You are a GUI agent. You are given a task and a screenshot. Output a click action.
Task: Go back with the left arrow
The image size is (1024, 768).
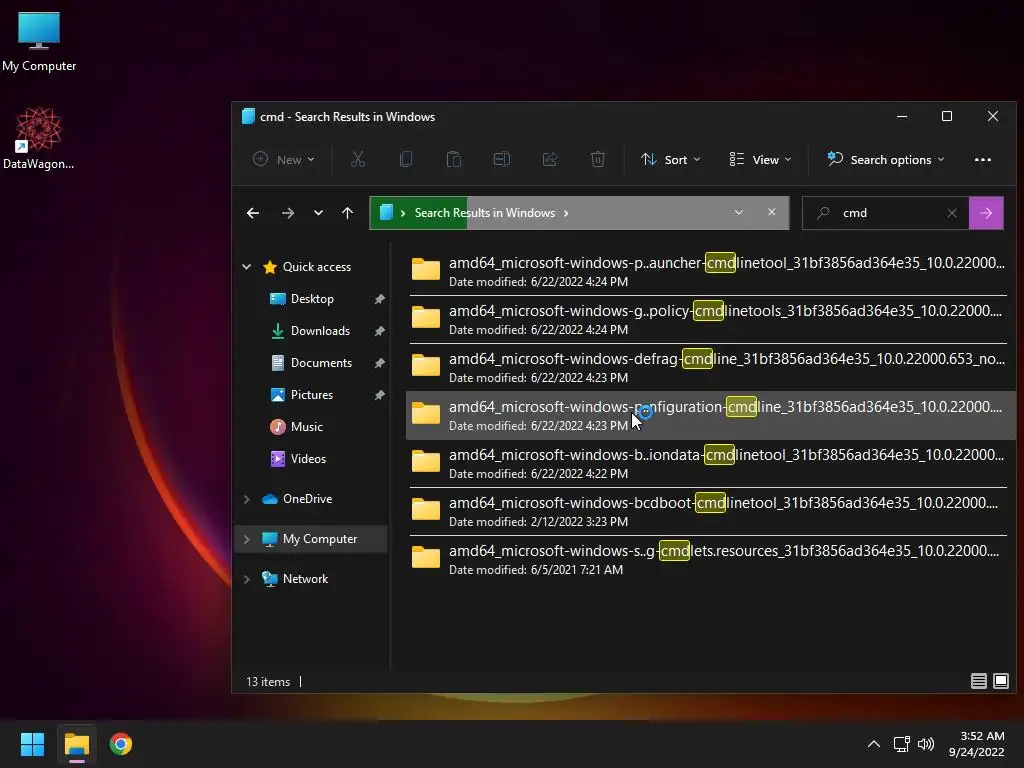253,213
